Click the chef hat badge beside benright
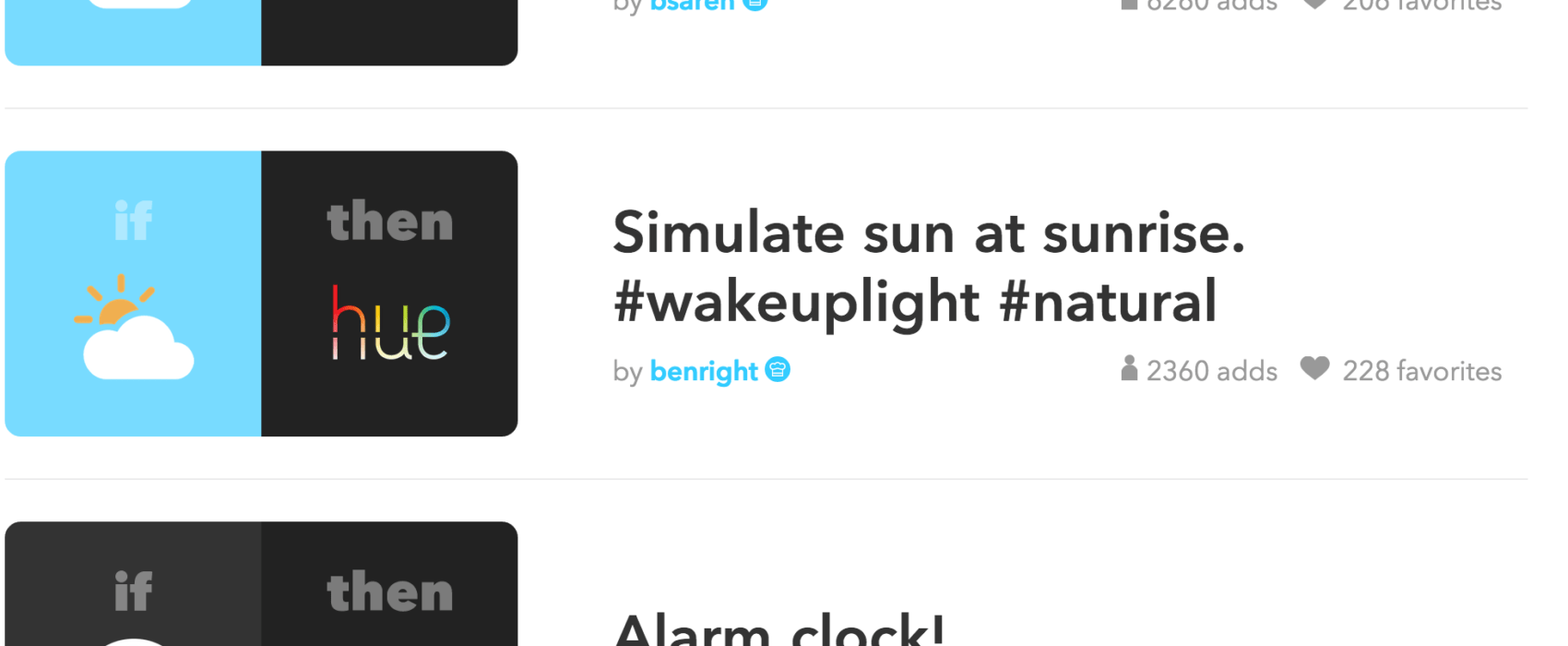This screenshot has height=646, width=1568. point(778,369)
